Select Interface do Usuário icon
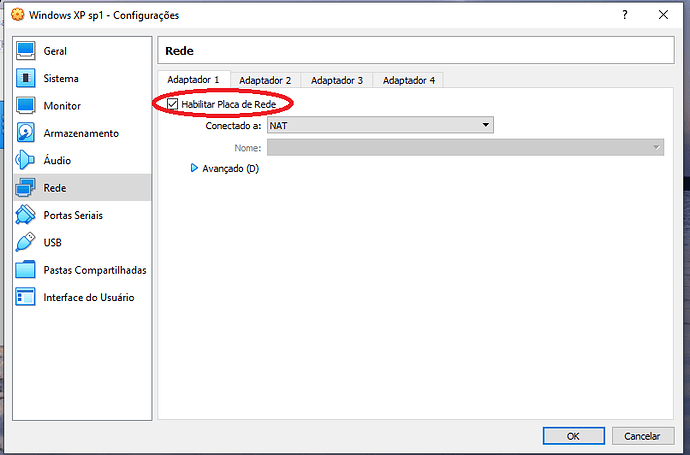This screenshot has width=690, height=455. [26, 297]
